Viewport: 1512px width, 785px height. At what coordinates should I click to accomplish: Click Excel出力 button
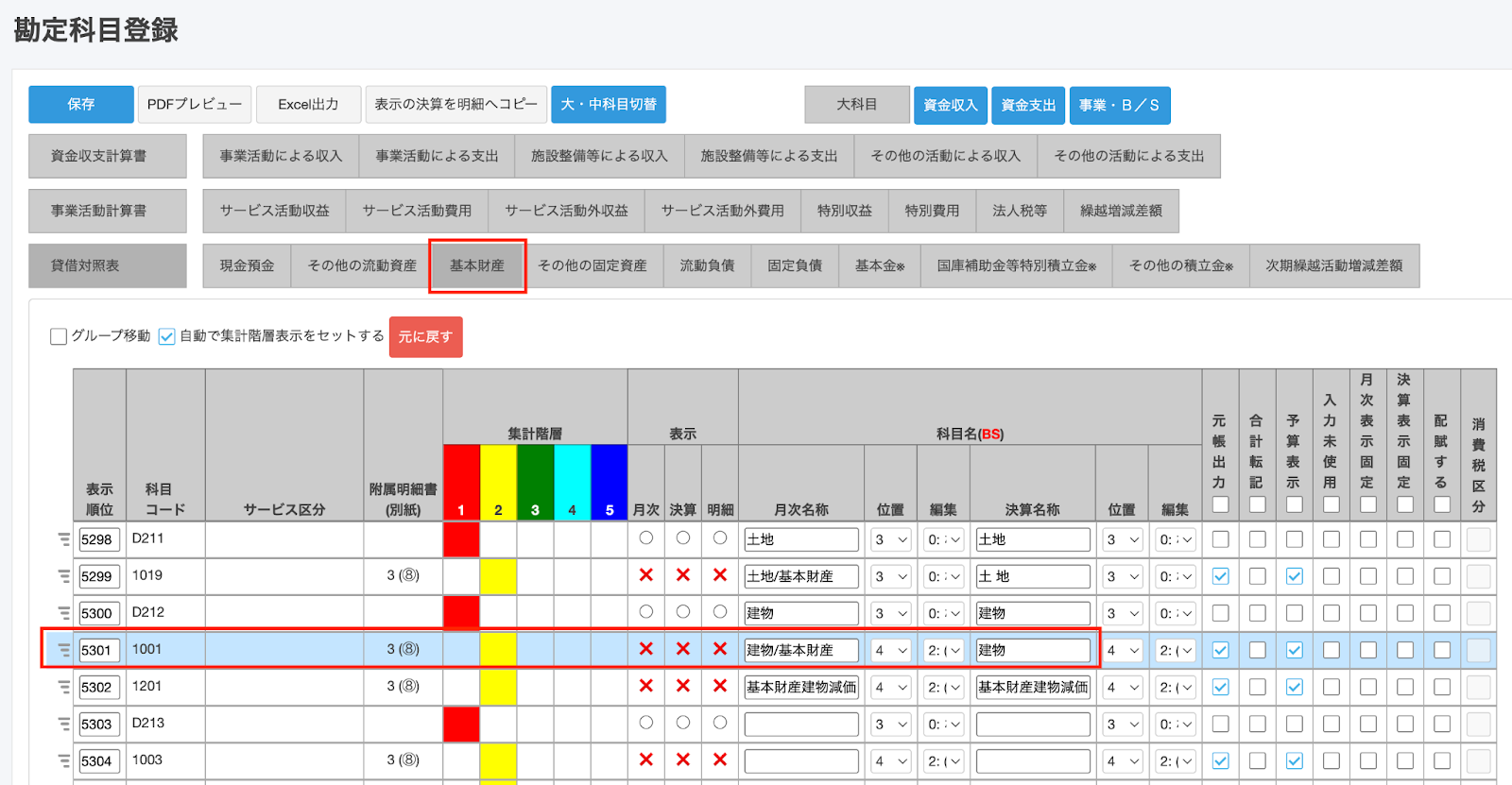(x=308, y=104)
